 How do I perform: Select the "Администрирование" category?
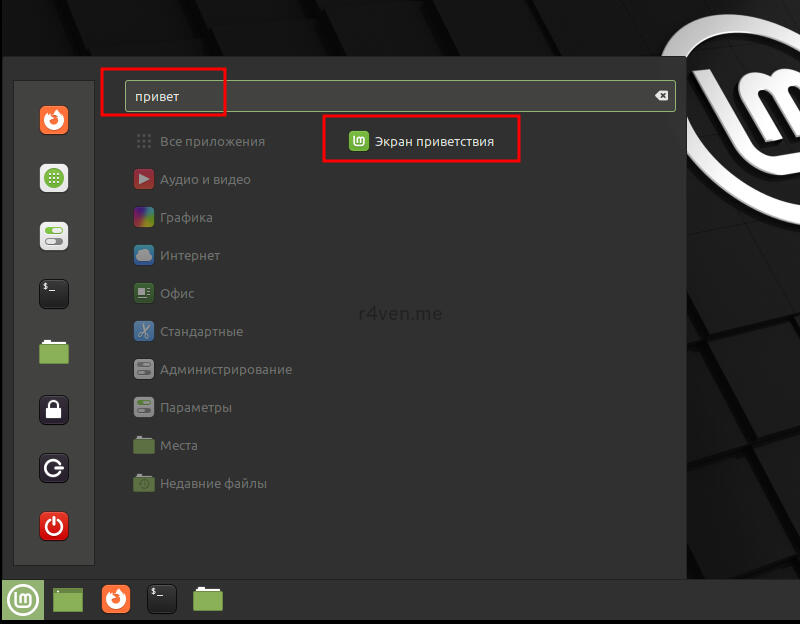click(x=225, y=370)
